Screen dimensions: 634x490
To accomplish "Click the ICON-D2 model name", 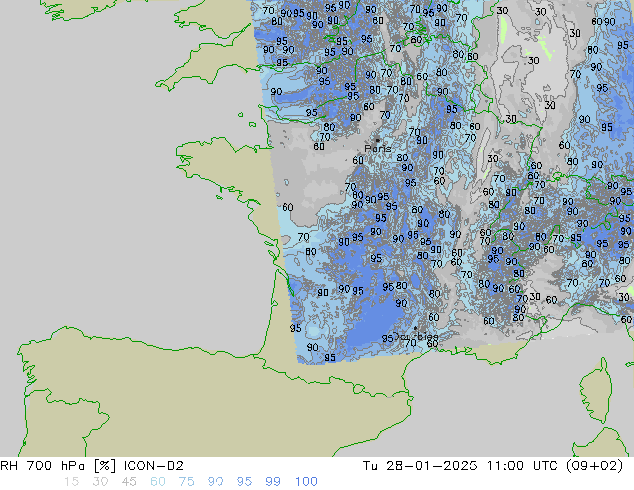I will (x=154, y=466).
